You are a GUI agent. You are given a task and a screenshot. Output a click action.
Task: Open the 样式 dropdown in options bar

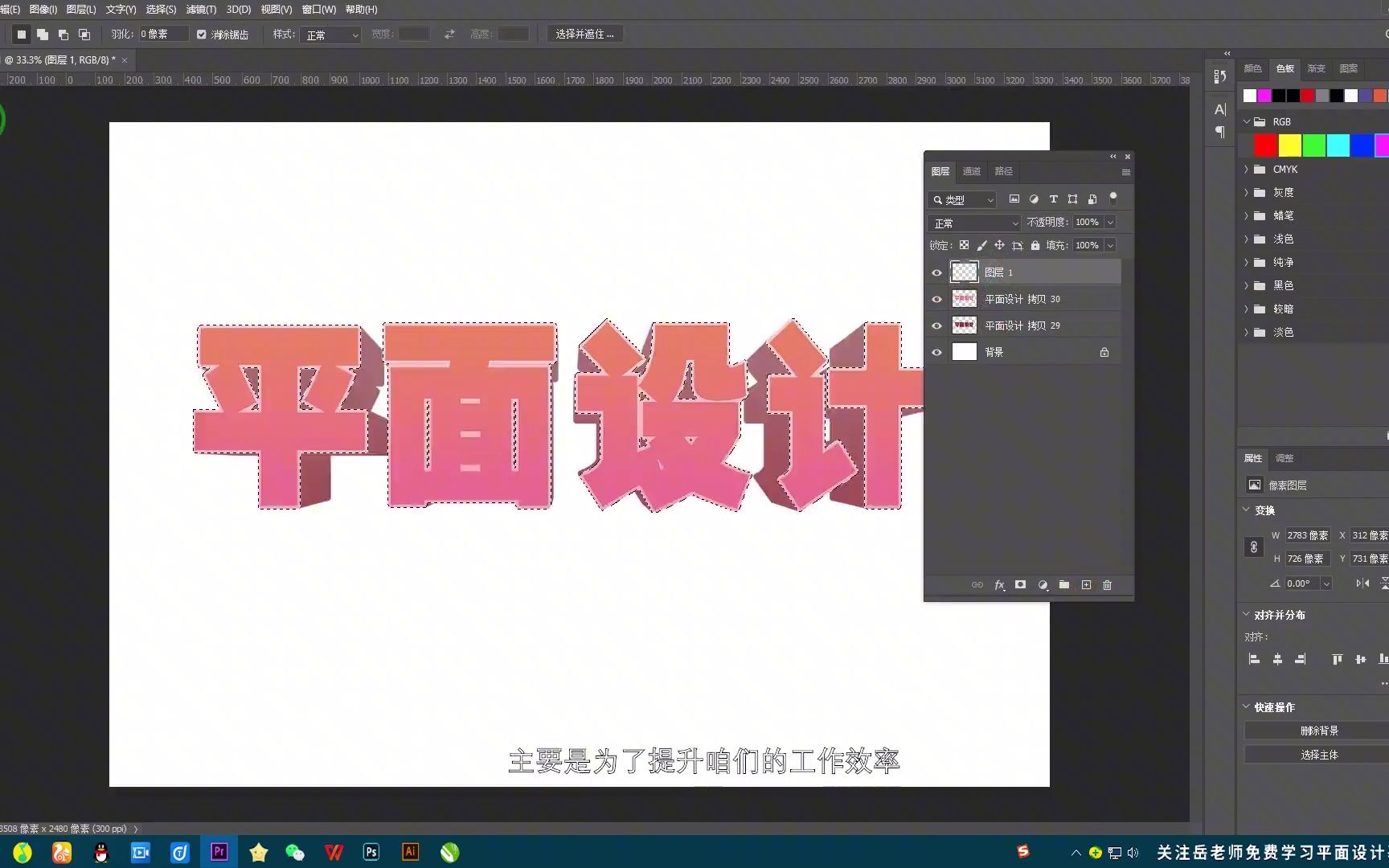pyautogui.click(x=330, y=34)
